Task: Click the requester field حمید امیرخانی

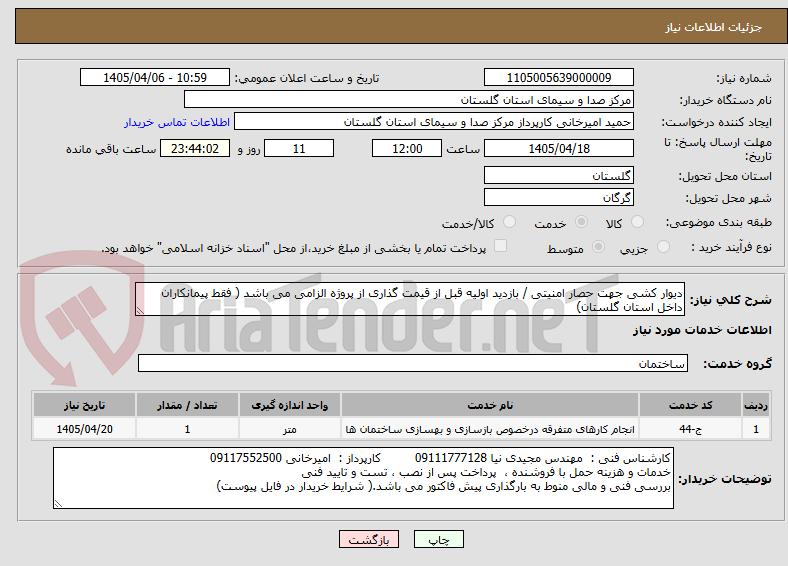Action: (x=434, y=122)
